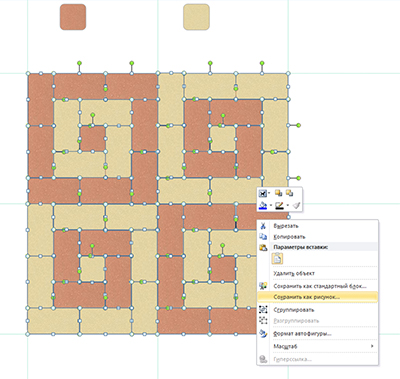Image resolution: width=400 pixels, height=379 pixels.
Task: Select the beige rounded square sample above
Action: [x=196, y=17]
